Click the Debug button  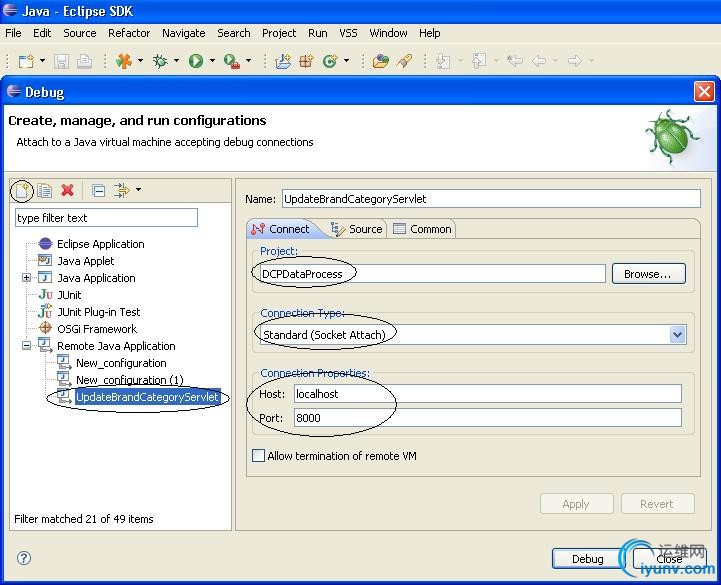point(588,558)
